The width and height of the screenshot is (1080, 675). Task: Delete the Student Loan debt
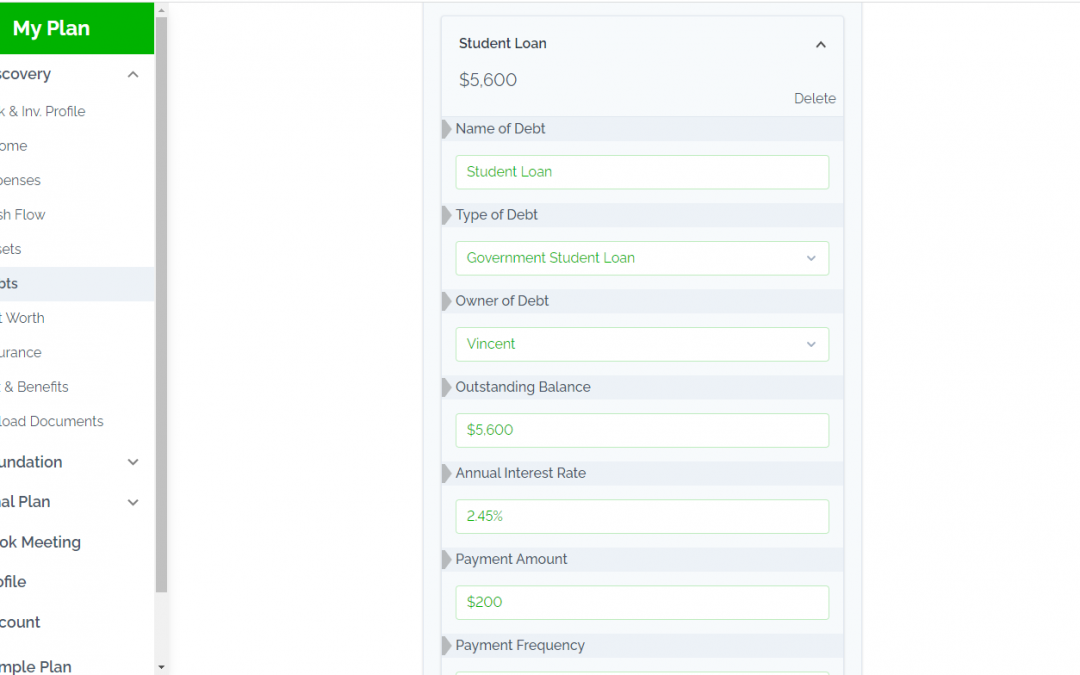click(x=815, y=98)
